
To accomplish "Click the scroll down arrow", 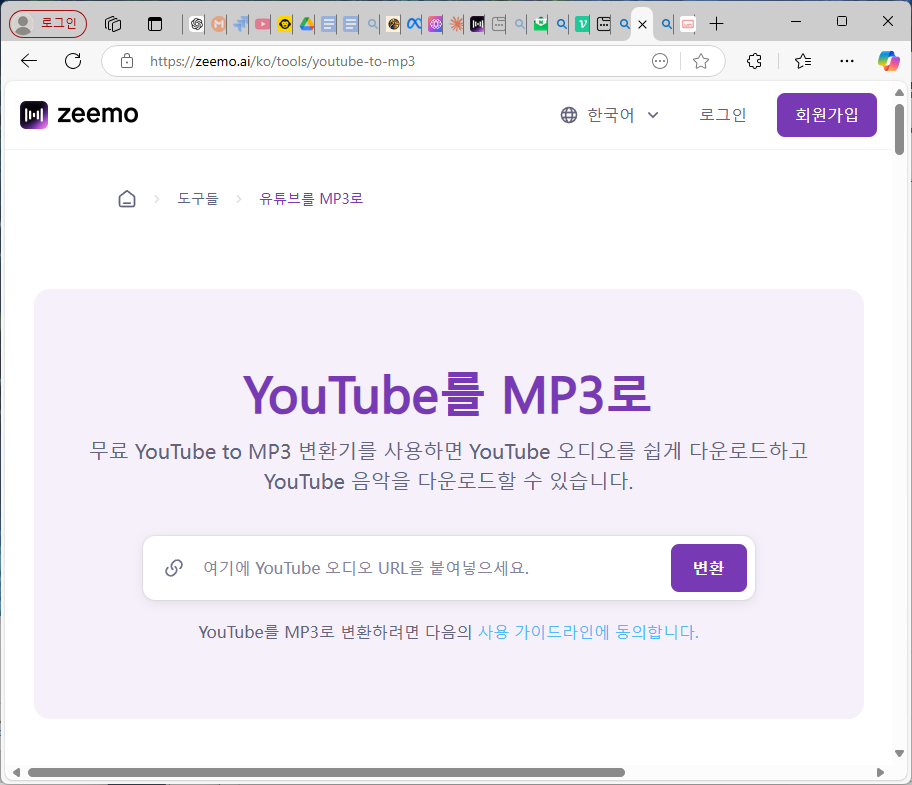I will 899,754.
